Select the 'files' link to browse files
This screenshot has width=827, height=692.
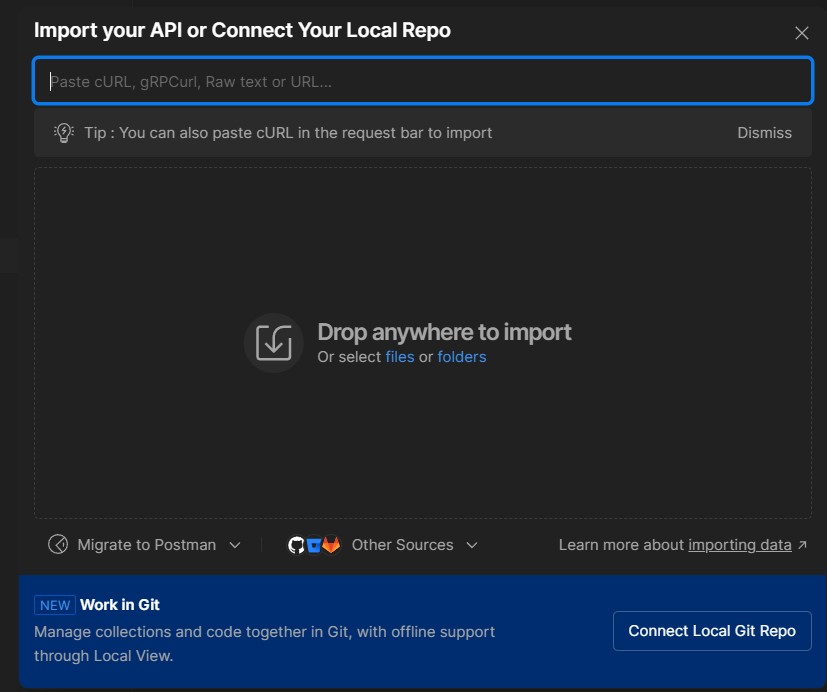[x=399, y=357]
